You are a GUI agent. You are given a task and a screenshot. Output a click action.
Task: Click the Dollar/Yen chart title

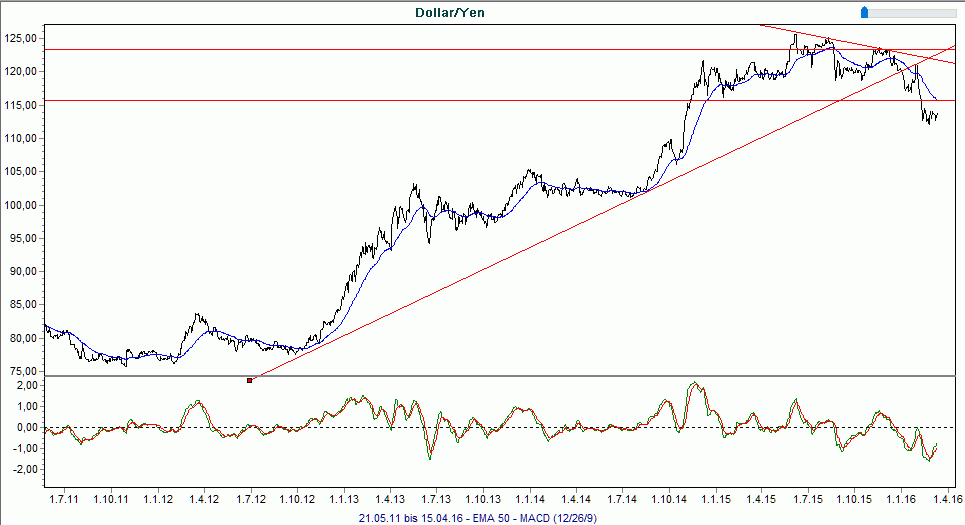[450, 12]
